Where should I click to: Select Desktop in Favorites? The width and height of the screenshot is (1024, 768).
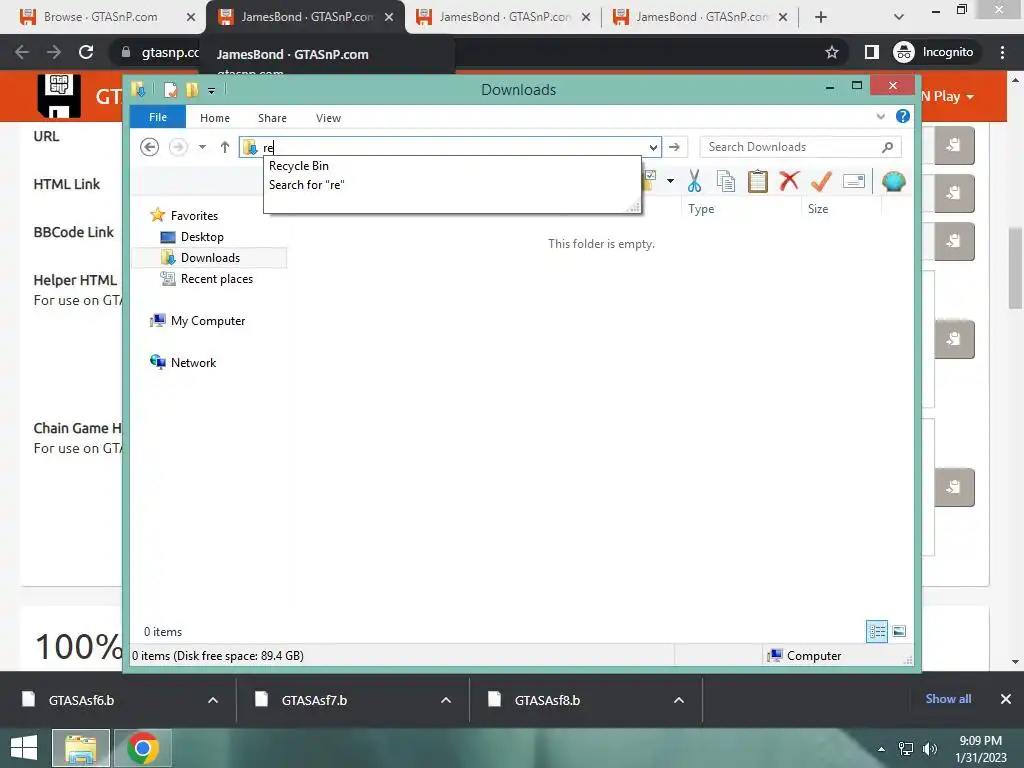click(x=202, y=236)
